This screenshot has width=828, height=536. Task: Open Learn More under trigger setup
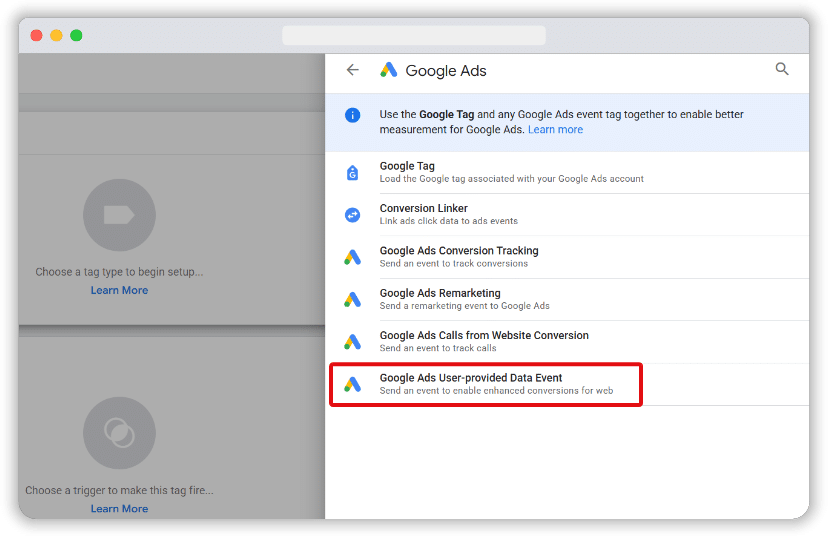[x=119, y=509]
